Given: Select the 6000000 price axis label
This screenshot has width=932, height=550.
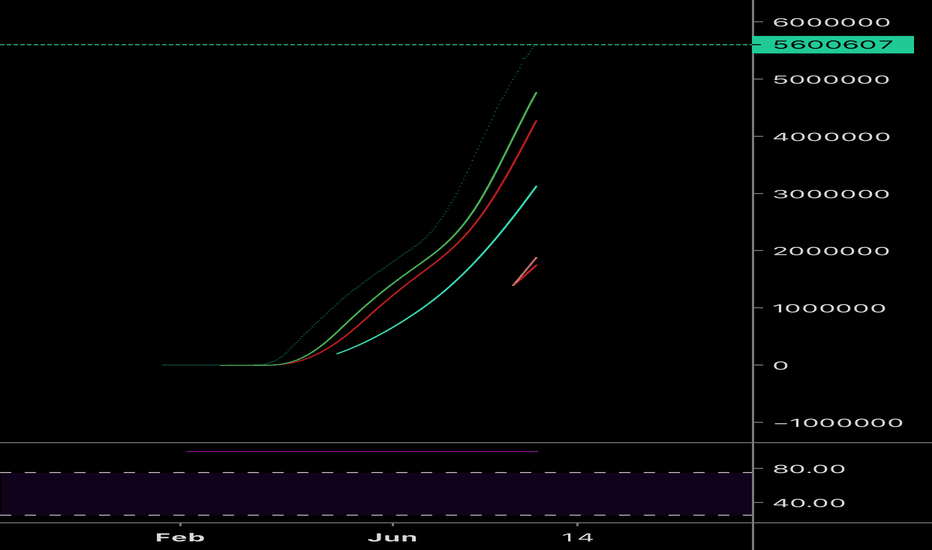Looking at the screenshot, I should coord(831,22).
